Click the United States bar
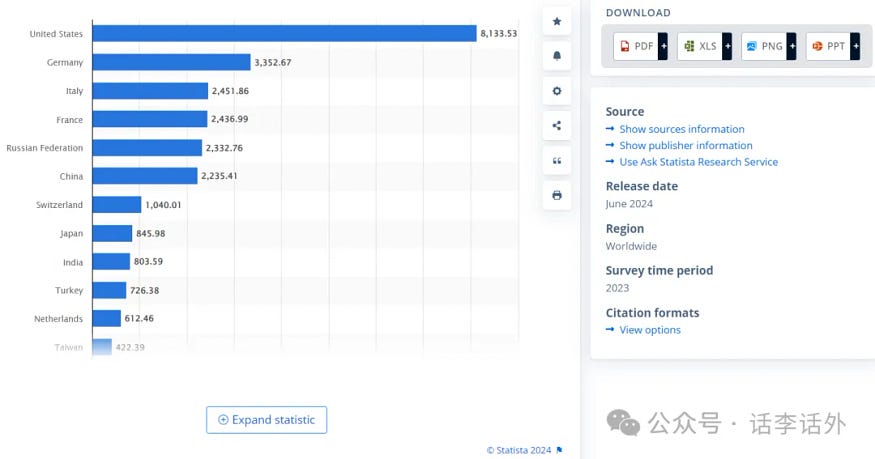This screenshot has height=459, width=875. click(x=284, y=34)
